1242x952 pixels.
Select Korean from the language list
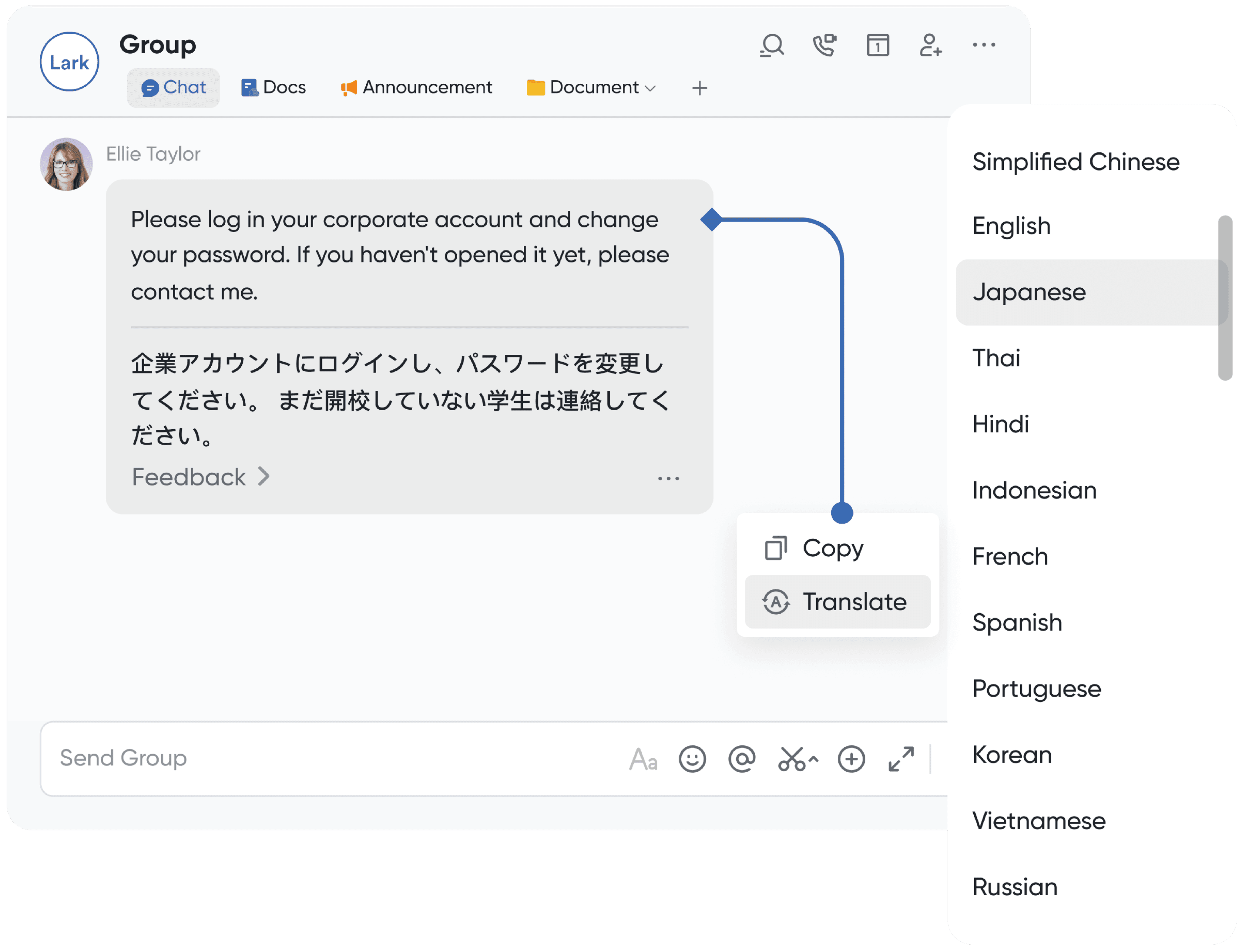tap(1012, 755)
